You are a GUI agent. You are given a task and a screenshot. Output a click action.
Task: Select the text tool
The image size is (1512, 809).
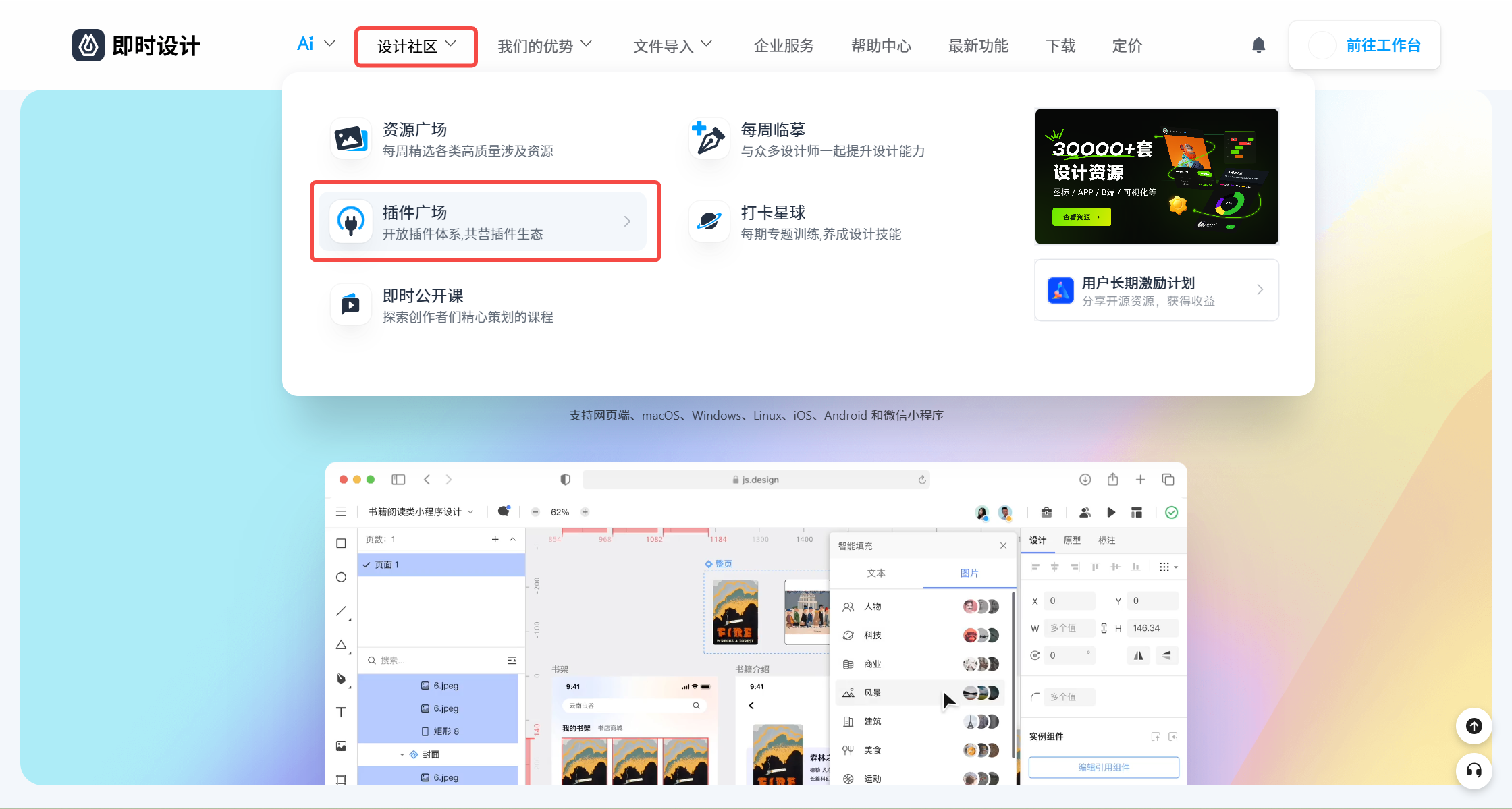tap(341, 713)
